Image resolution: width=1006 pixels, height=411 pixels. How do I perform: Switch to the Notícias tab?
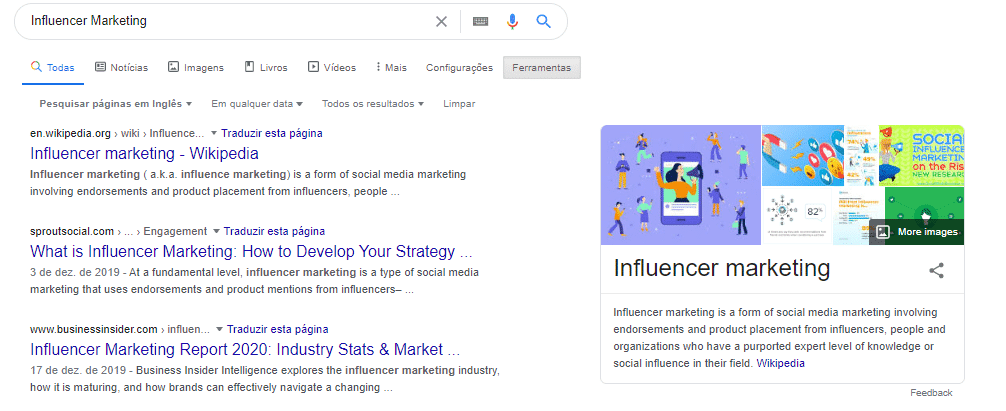click(121, 68)
